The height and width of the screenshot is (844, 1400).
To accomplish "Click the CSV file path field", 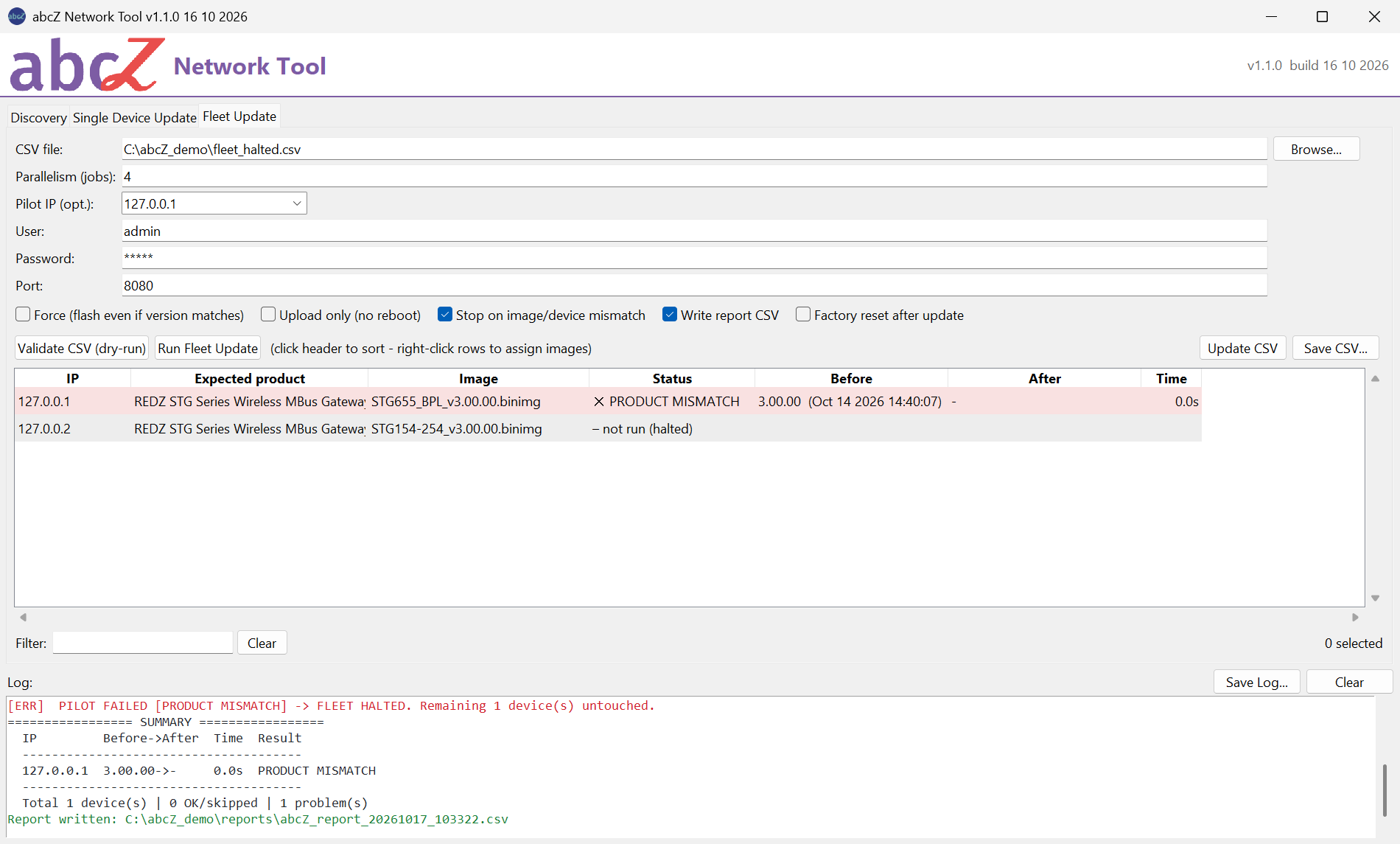I will coord(694,149).
